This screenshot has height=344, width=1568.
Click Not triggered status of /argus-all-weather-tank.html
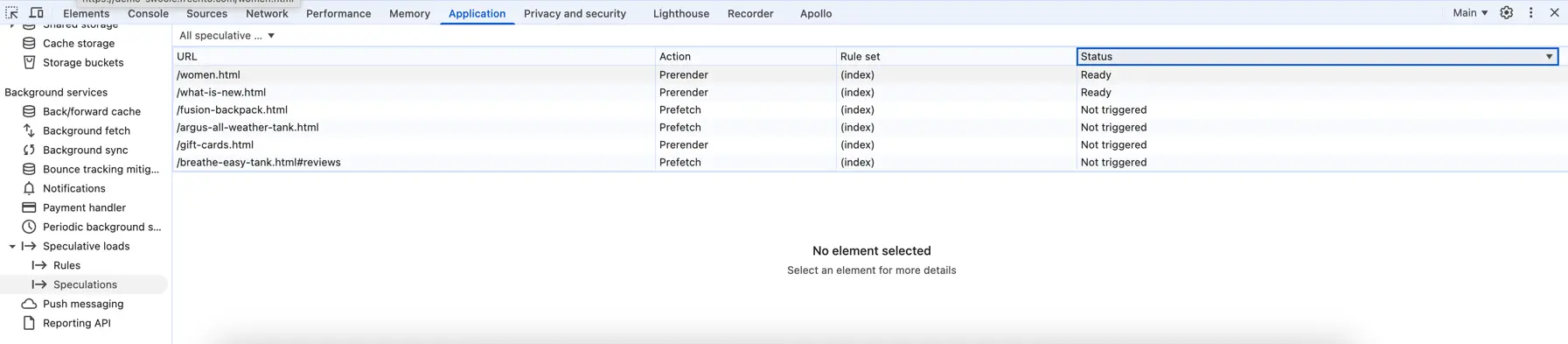click(x=1113, y=128)
